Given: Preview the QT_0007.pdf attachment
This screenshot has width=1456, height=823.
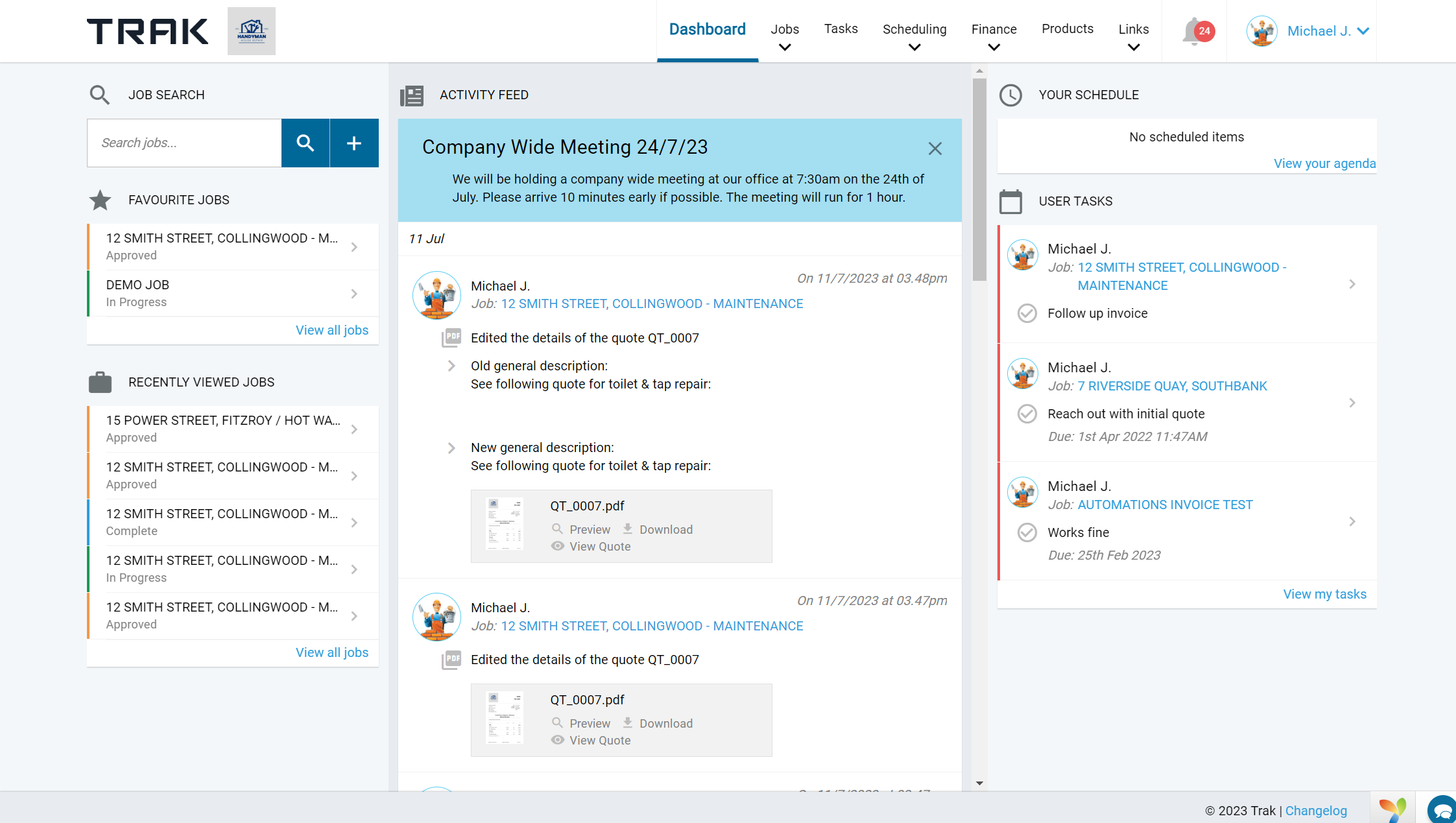Looking at the screenshot, I should (x=580, y=529).
